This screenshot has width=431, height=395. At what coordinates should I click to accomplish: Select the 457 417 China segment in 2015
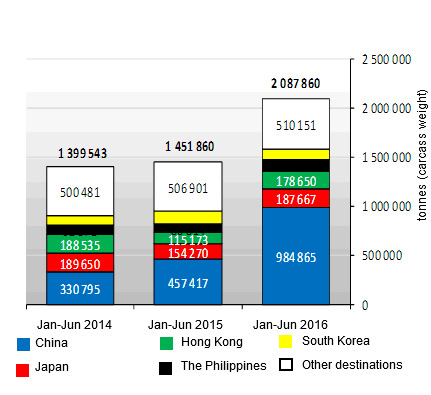[188, 282]
